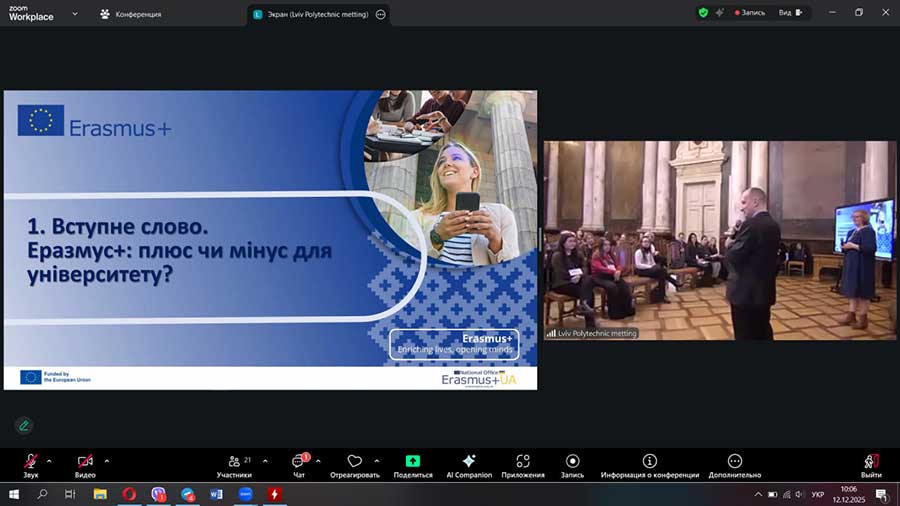
Task: Click the green annotate pencil icon
Action: coord(24,426)
